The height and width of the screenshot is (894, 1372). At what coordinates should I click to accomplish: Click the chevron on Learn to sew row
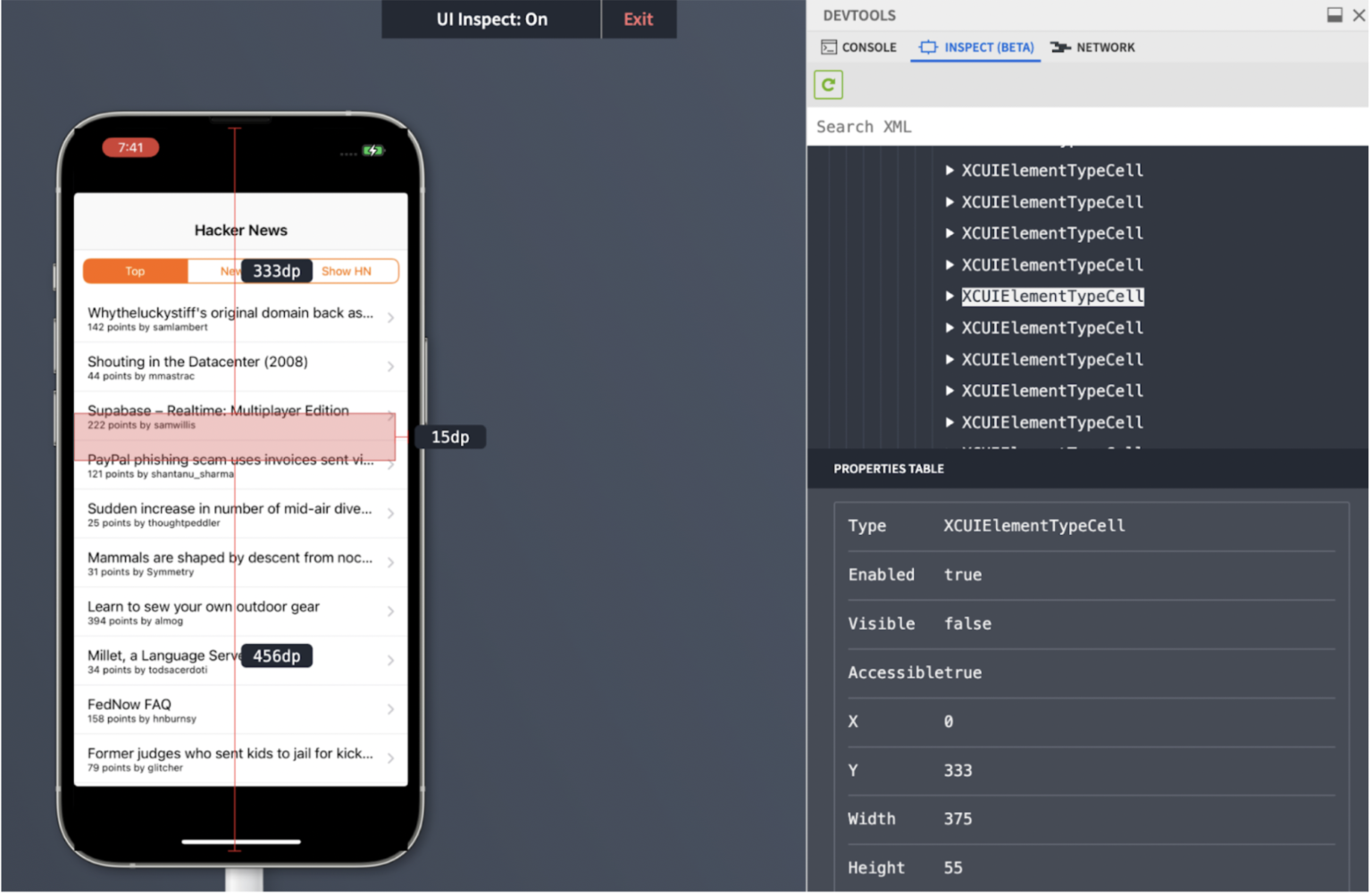pyautogui.click(x=391, y=612)
